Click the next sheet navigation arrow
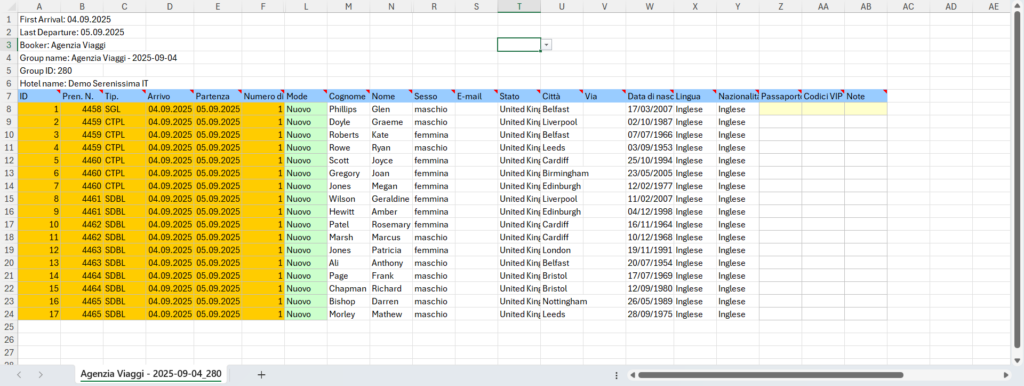This screenshot has width=1024, height=386. pos(40,375)
